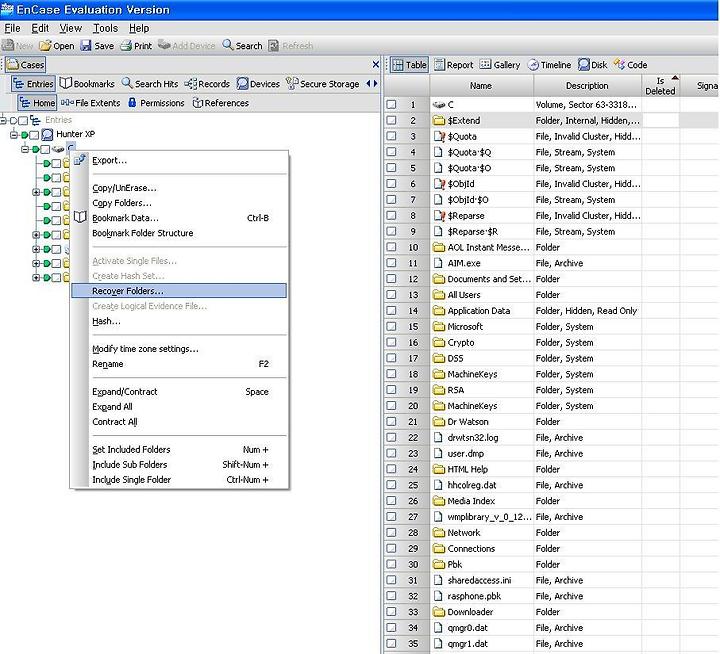720x654 pixels.
Task: Open the Help menu
Action: pyautogui.click(x=139, y=28)
